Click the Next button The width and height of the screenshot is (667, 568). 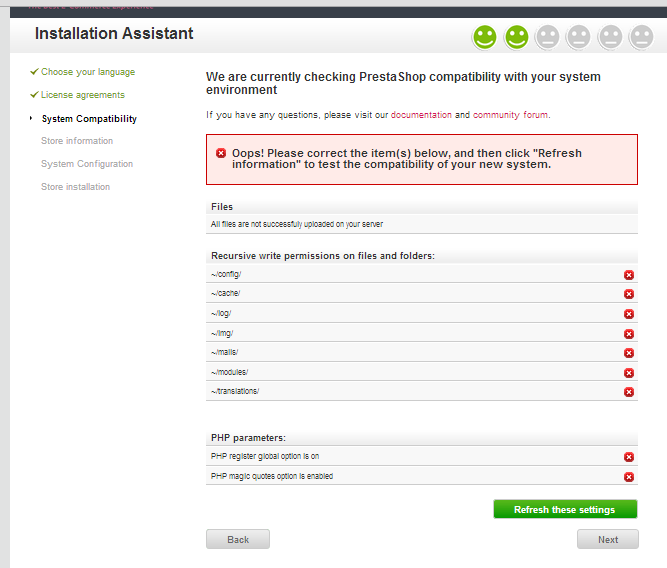pos(608,539)
